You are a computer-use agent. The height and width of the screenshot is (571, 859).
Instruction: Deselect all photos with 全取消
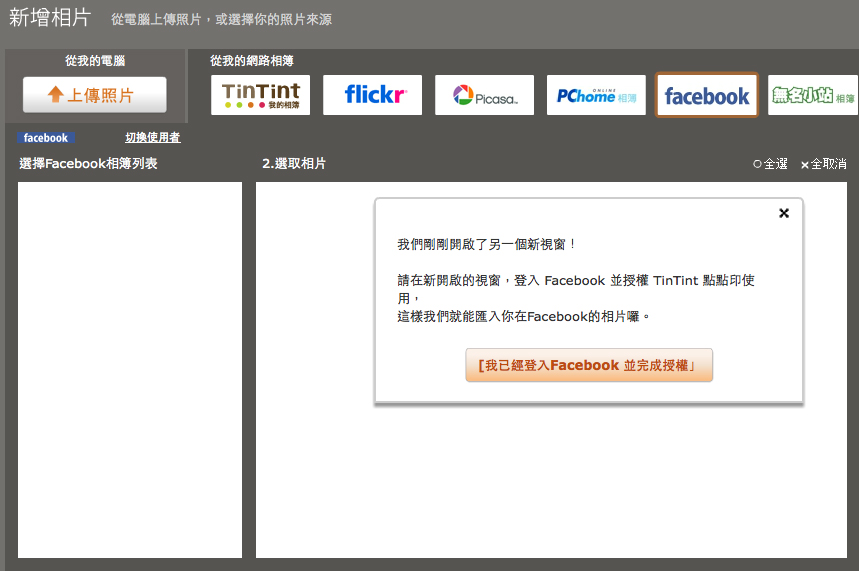(x=823, y=164)
